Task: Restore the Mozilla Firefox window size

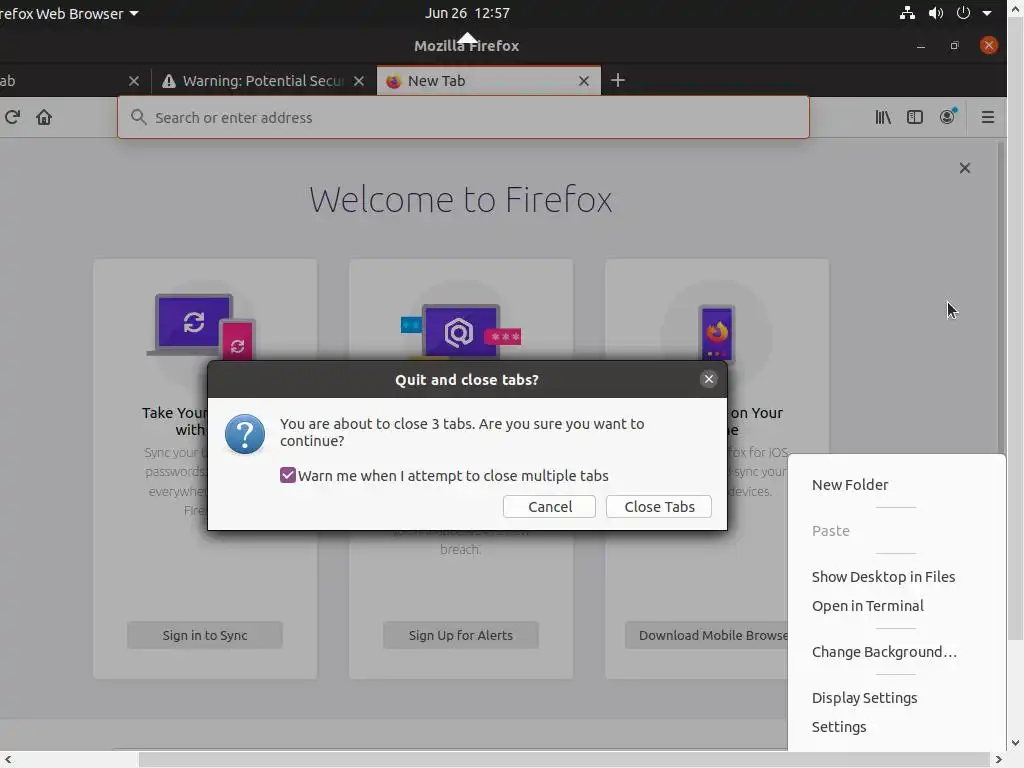Action: (x=955, y=46)
